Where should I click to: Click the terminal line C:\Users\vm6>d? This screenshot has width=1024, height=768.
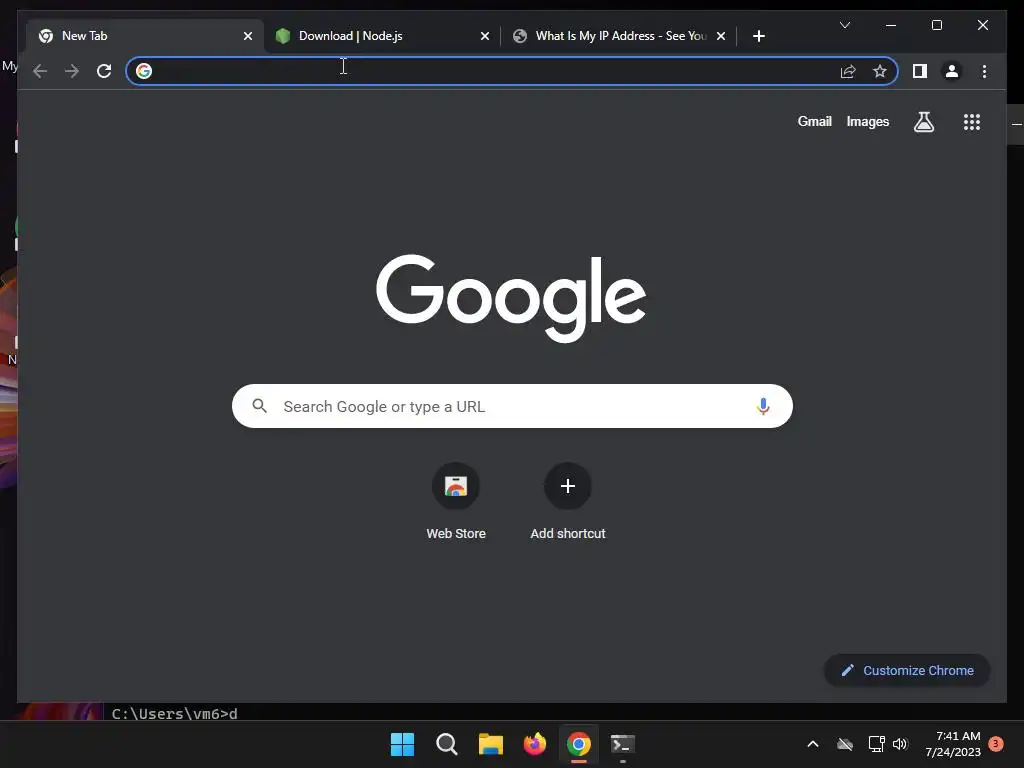coord(174,714)
